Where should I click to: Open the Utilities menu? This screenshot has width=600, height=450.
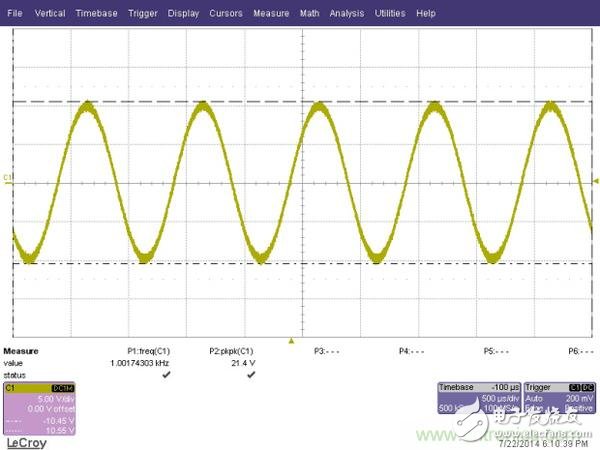[390, 14]
